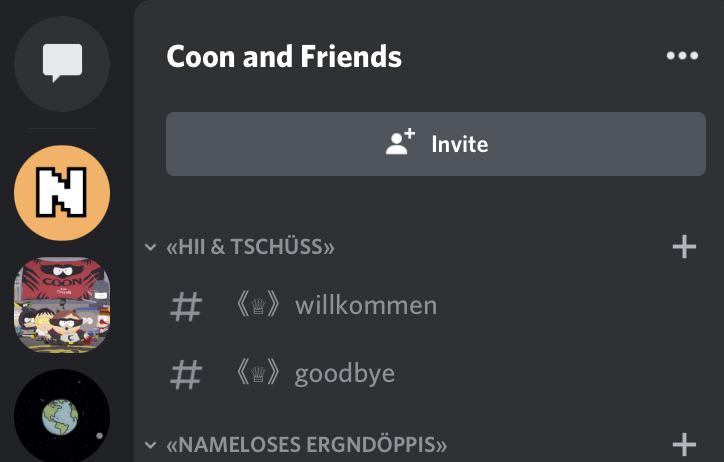Screen dimensions: 724x462
Task: Open the willkommen channel
Action: click(x=365, y=306)
